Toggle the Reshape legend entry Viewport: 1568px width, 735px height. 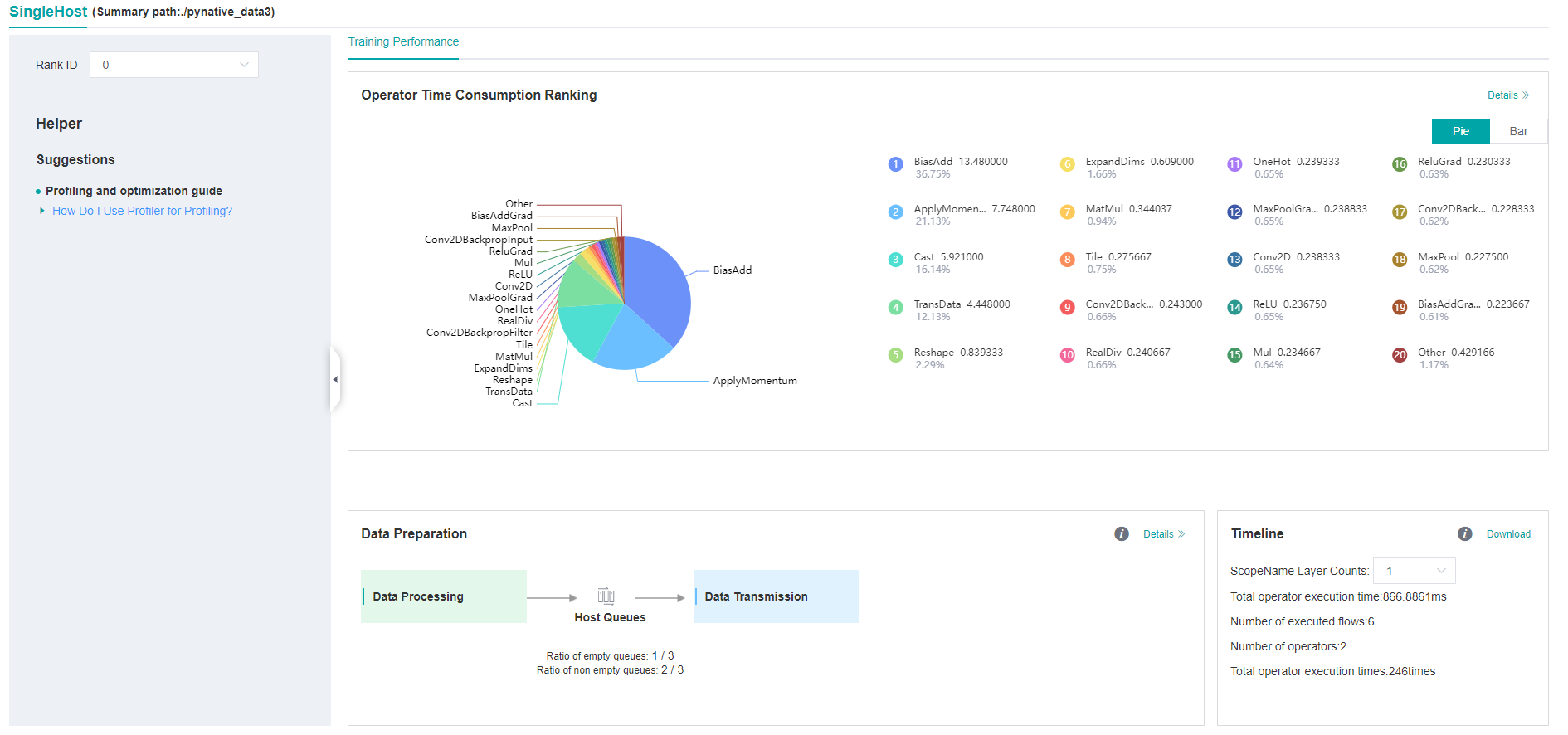point(957,353)
